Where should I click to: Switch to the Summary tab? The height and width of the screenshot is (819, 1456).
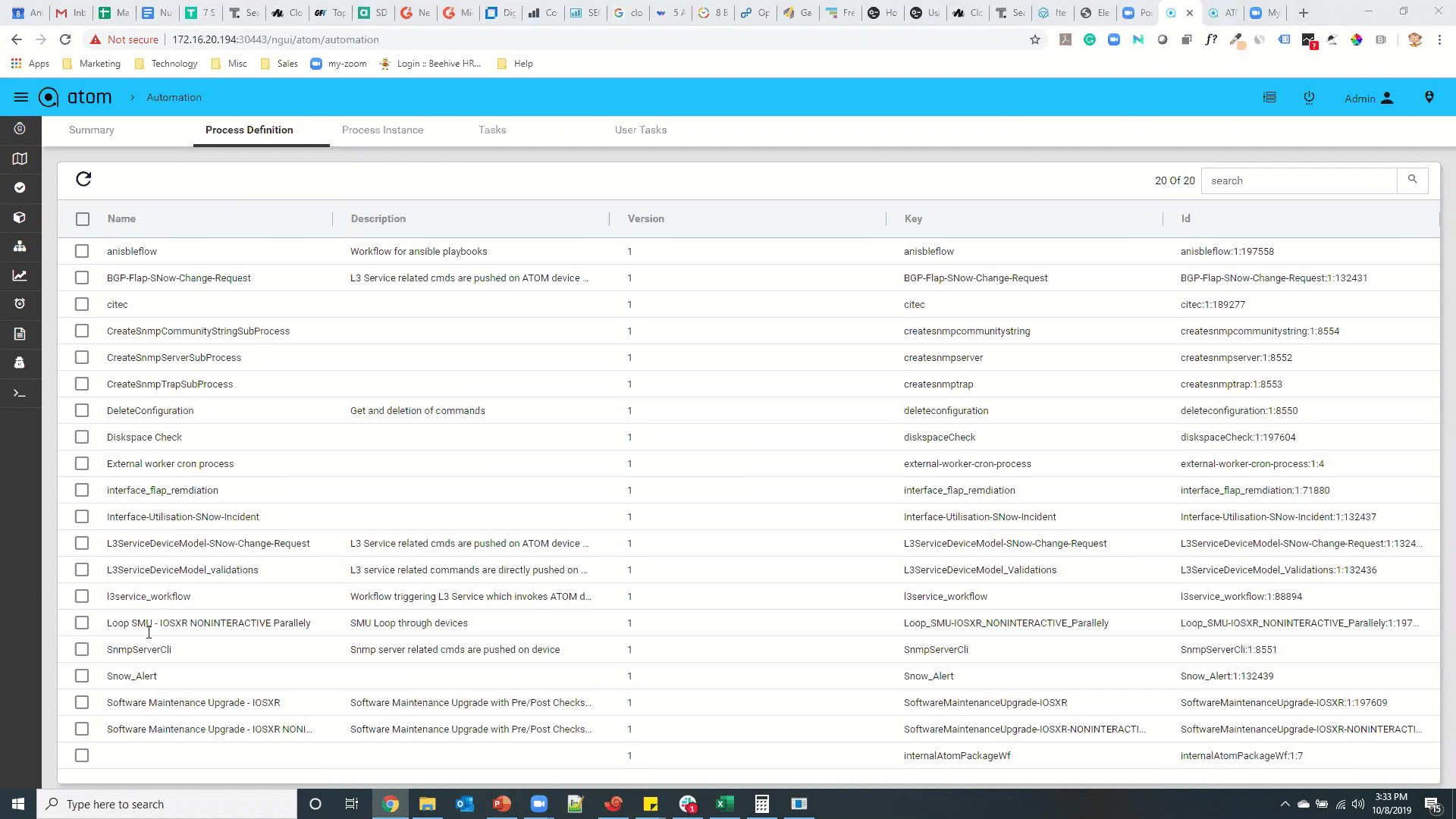[x=92, y=130]
